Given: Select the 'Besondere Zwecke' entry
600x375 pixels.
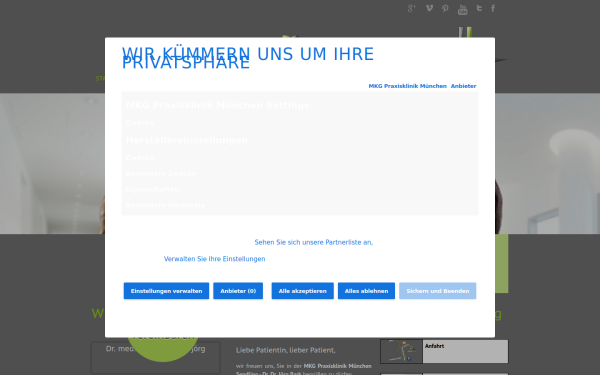Looking at the screenshot, I should click(161, 174).
